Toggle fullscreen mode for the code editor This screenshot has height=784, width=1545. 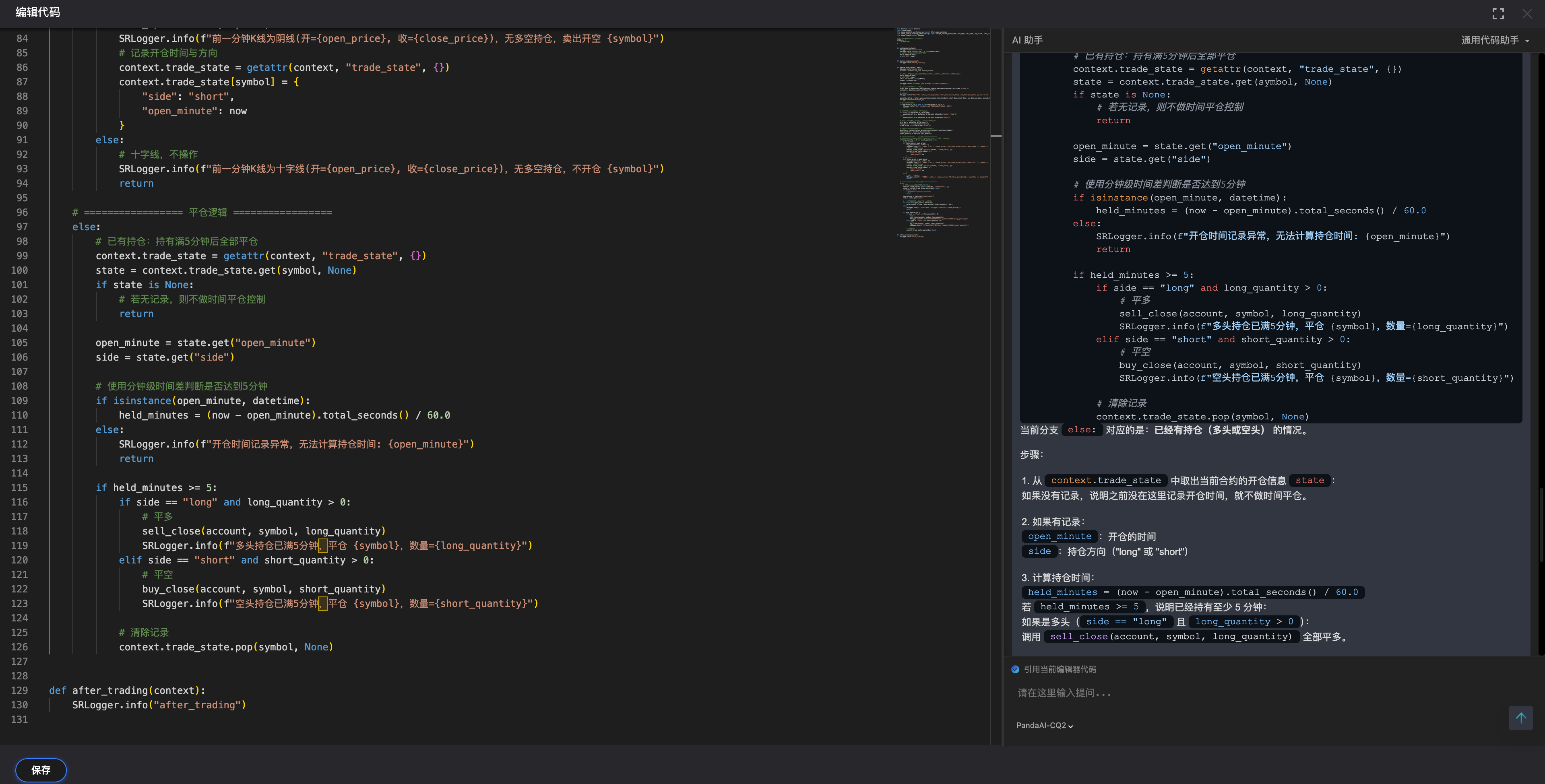click(x=1498, y=14)
